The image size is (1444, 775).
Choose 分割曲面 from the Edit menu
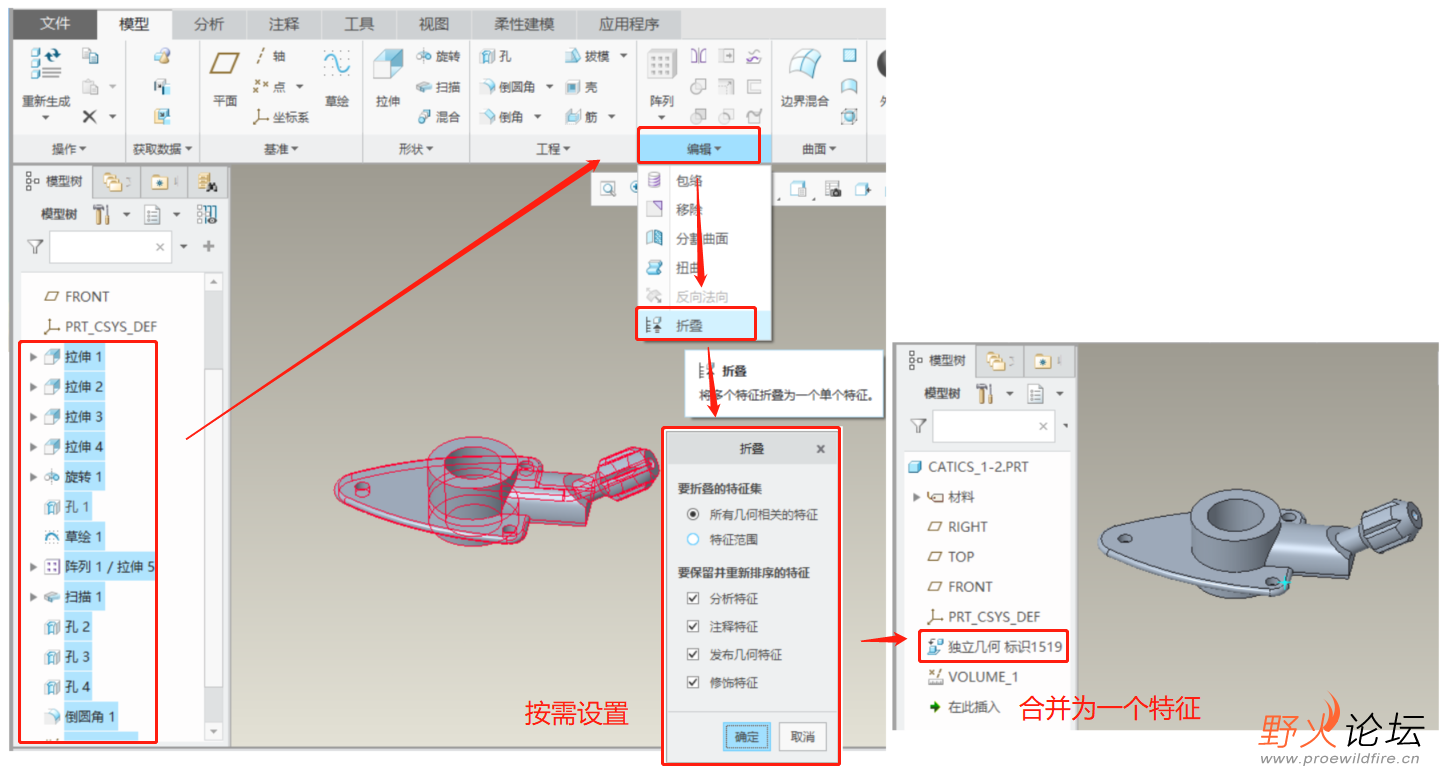(x=704, y=238)
